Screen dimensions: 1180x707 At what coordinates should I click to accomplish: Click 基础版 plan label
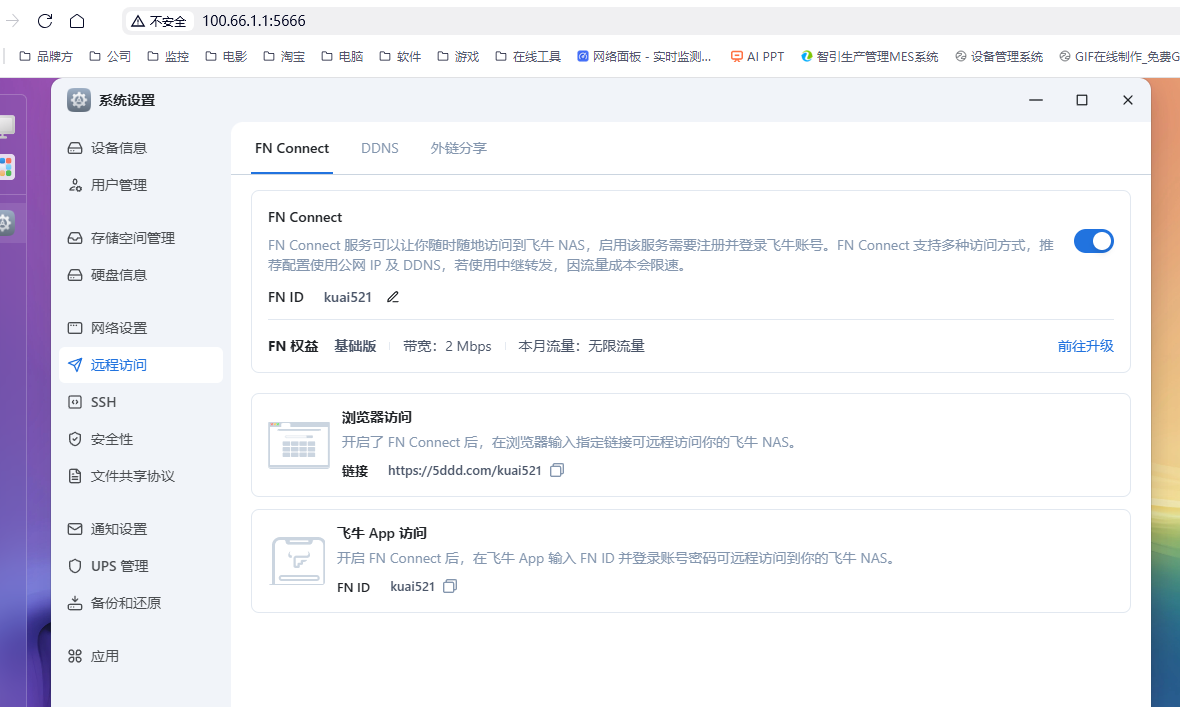(355, 346)
